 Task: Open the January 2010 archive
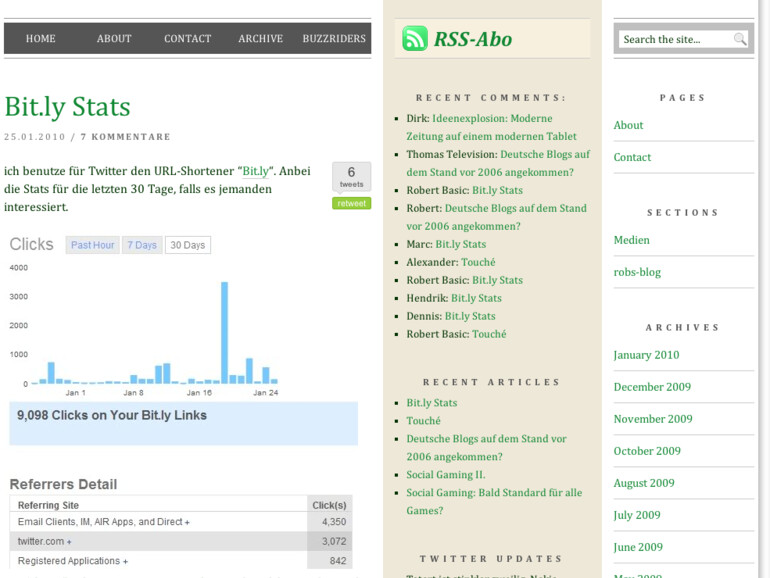(x=646, y=355)
